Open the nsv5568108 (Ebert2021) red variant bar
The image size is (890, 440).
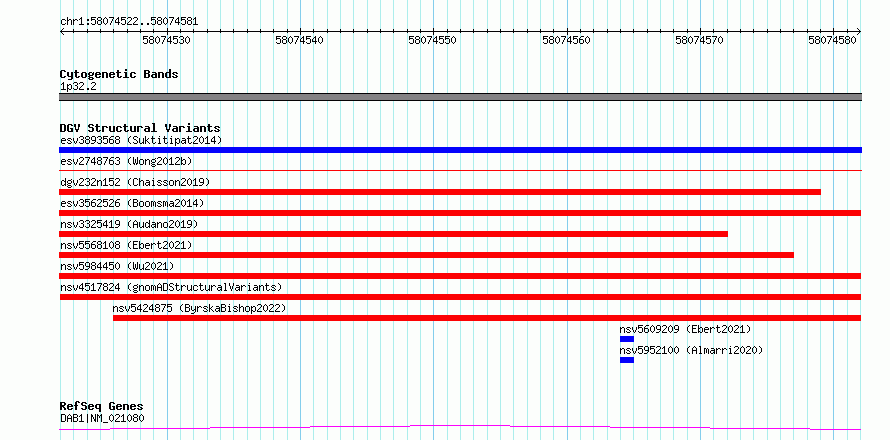426,255
